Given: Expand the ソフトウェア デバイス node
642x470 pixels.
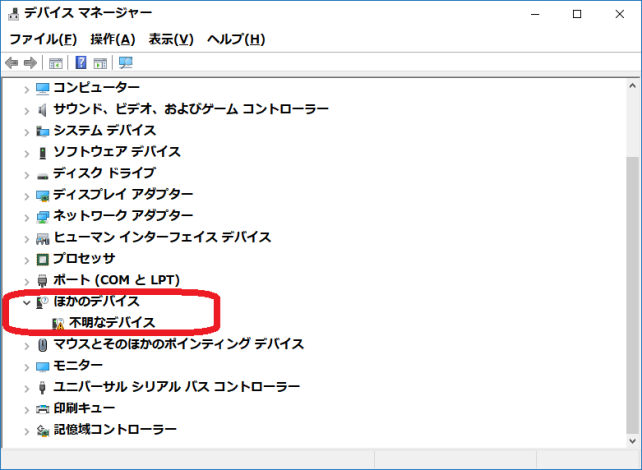Looking at the screenshot, I should pos(27,154).
